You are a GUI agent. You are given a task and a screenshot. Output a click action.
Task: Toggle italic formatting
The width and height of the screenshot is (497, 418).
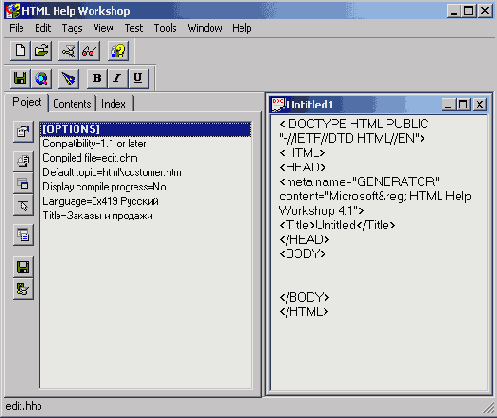pyautogui.click(x=117, y=78)
